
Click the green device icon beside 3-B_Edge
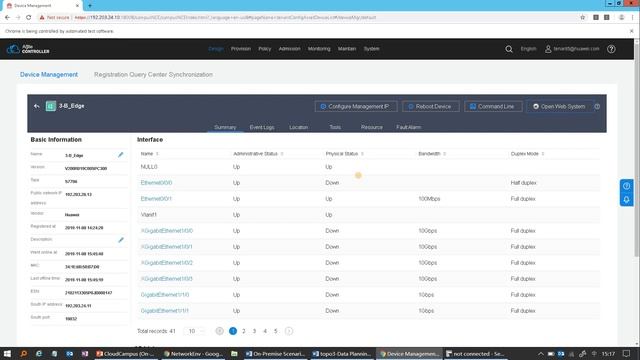pos(51,106)
